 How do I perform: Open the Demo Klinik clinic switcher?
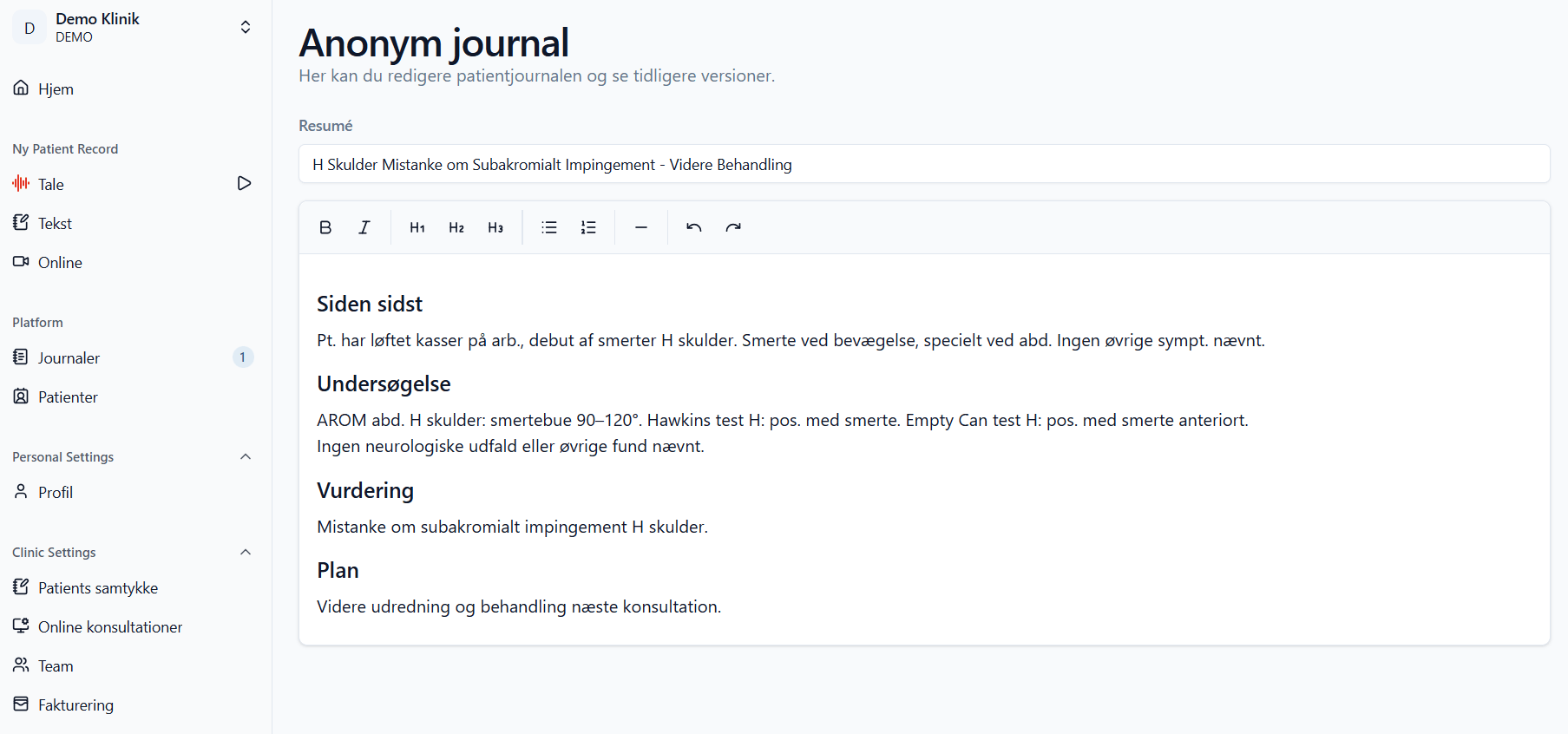[x=135, y=28]
